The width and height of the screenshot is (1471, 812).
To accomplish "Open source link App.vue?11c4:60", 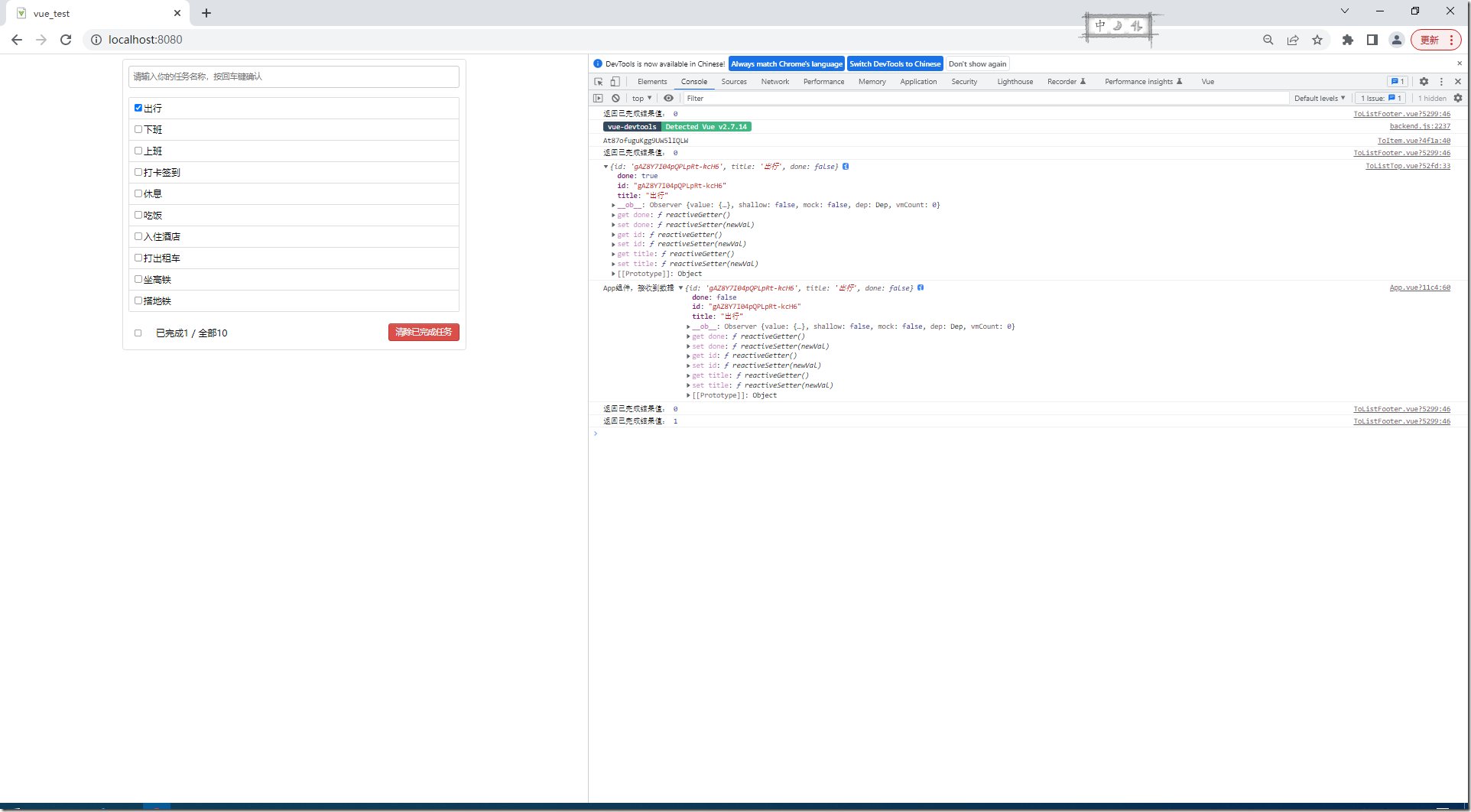I will click(1420, 287).
